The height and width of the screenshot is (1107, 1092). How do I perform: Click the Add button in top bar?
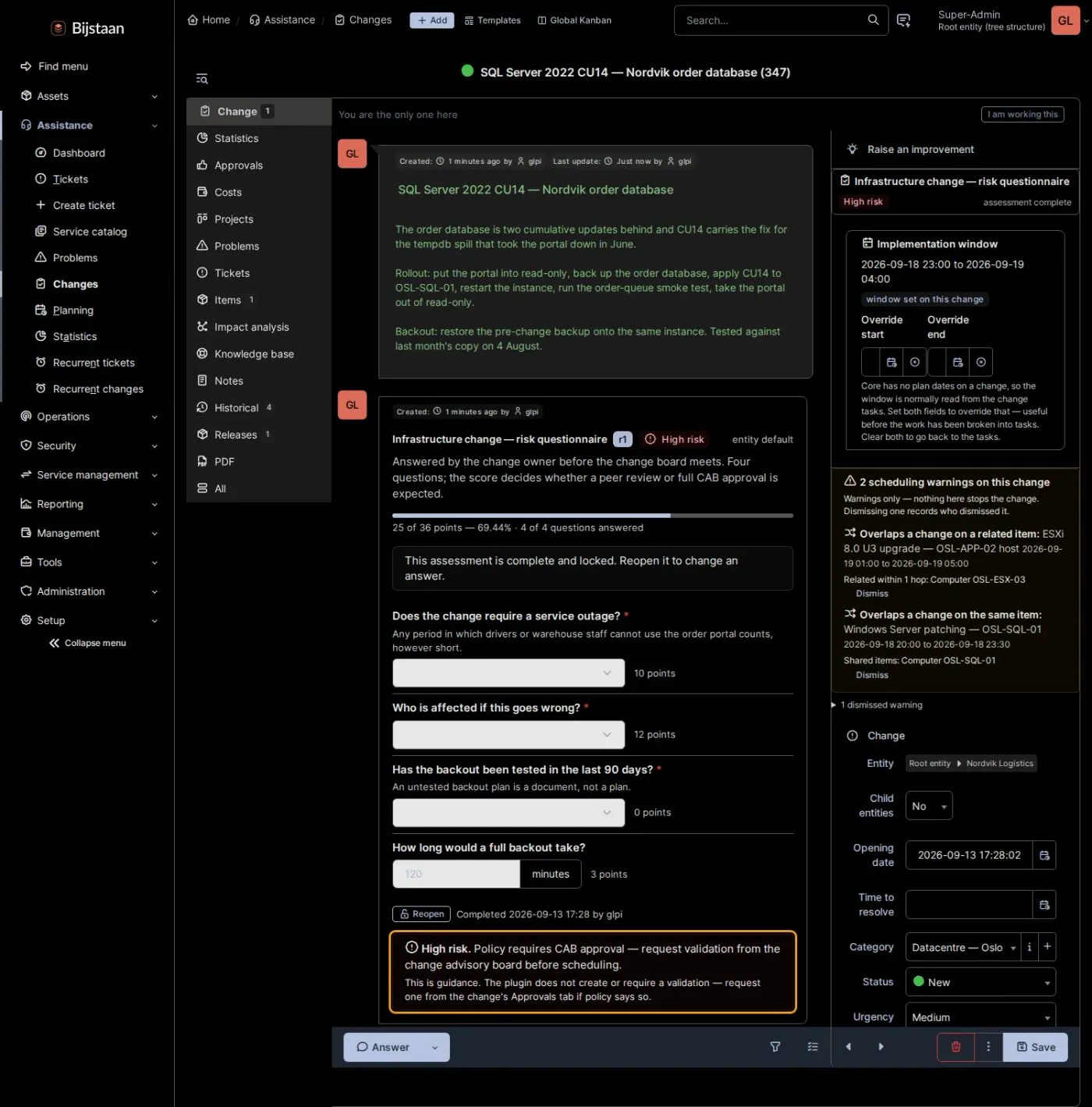pos(432,20)
